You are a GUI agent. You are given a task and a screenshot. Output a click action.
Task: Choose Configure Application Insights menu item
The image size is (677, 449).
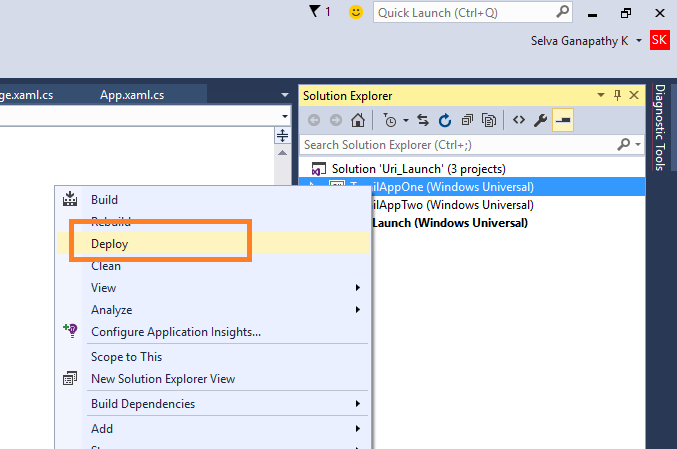click(x=176, y=331)
